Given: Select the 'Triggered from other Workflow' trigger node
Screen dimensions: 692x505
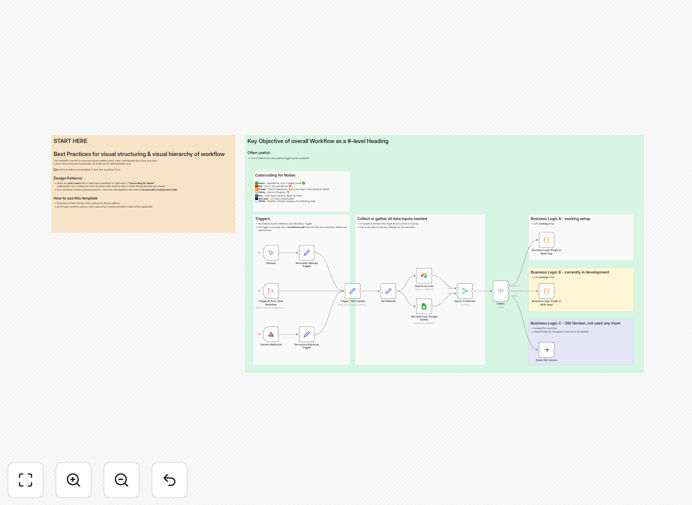Looking at the screenshot, I should (x=271, y=291).
